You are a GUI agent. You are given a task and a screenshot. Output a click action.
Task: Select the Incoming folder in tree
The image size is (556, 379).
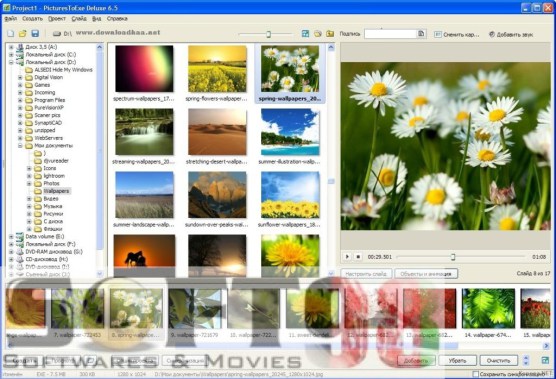pyautogui.click(x=45, y=93)
